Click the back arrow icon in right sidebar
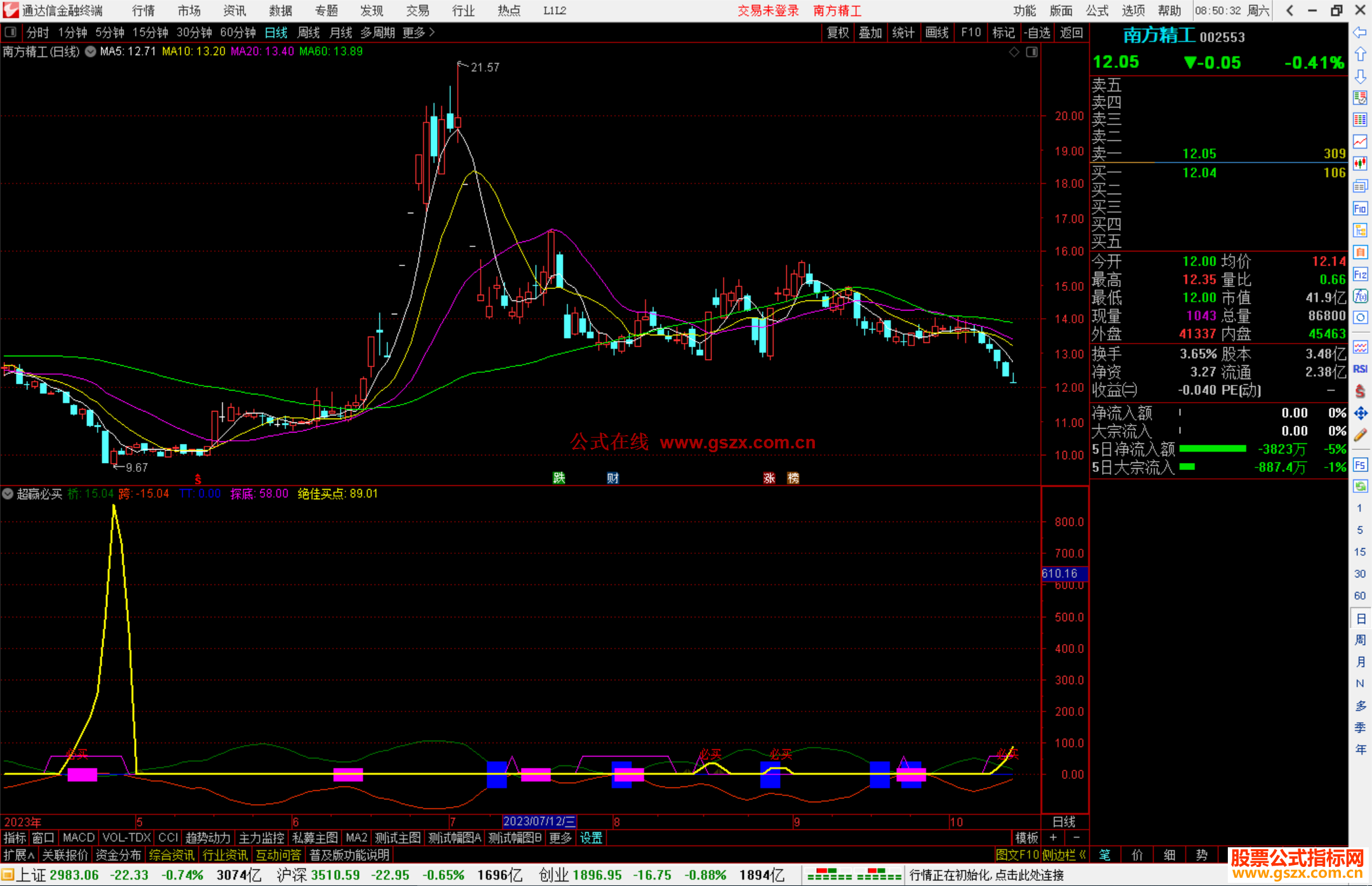1372x886 pixels. pyautogui.click(x=1360, y=32)
